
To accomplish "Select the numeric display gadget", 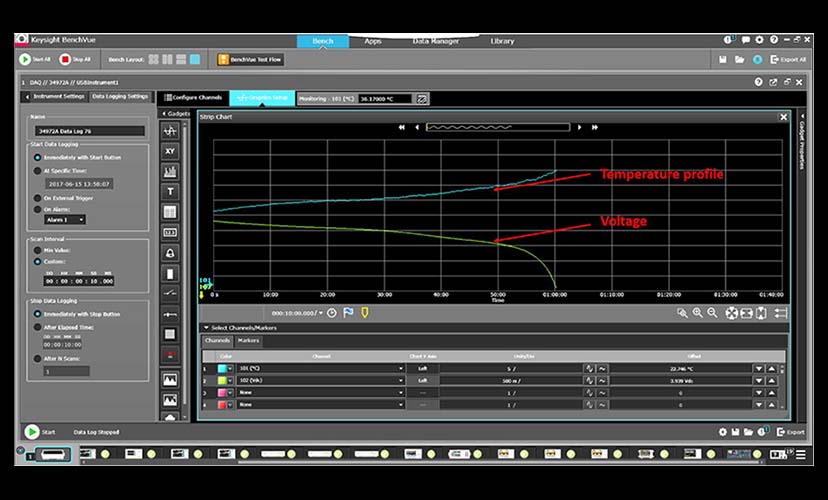I will coord(170,232).
